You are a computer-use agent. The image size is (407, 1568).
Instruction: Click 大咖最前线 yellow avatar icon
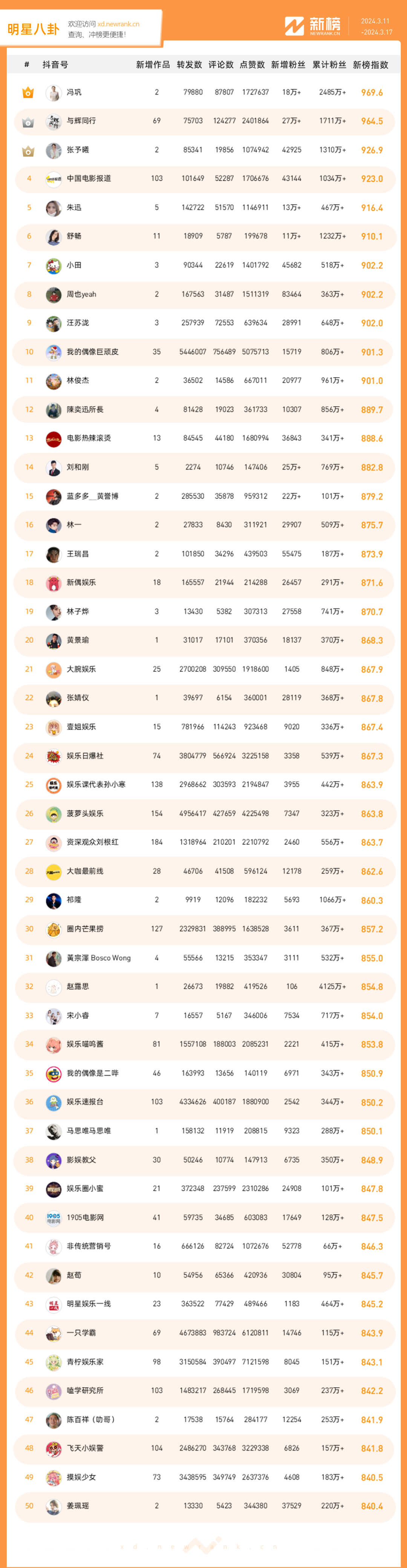coord(54,872)
